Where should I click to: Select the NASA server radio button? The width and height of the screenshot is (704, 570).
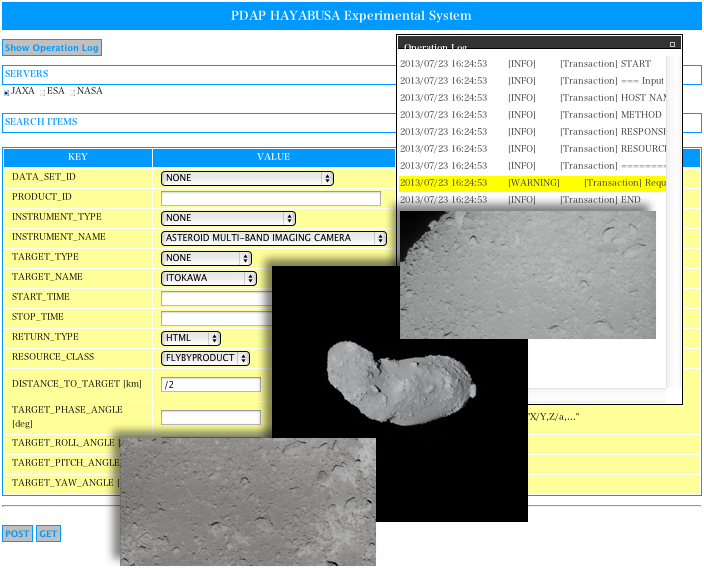click(x=72, y=92)
